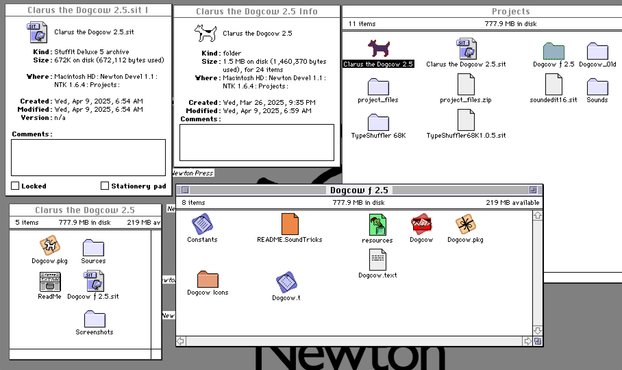This screenshot has width=622, height=370.
Task: Select the Dogcow.text document icon
Action: [377, 260]
